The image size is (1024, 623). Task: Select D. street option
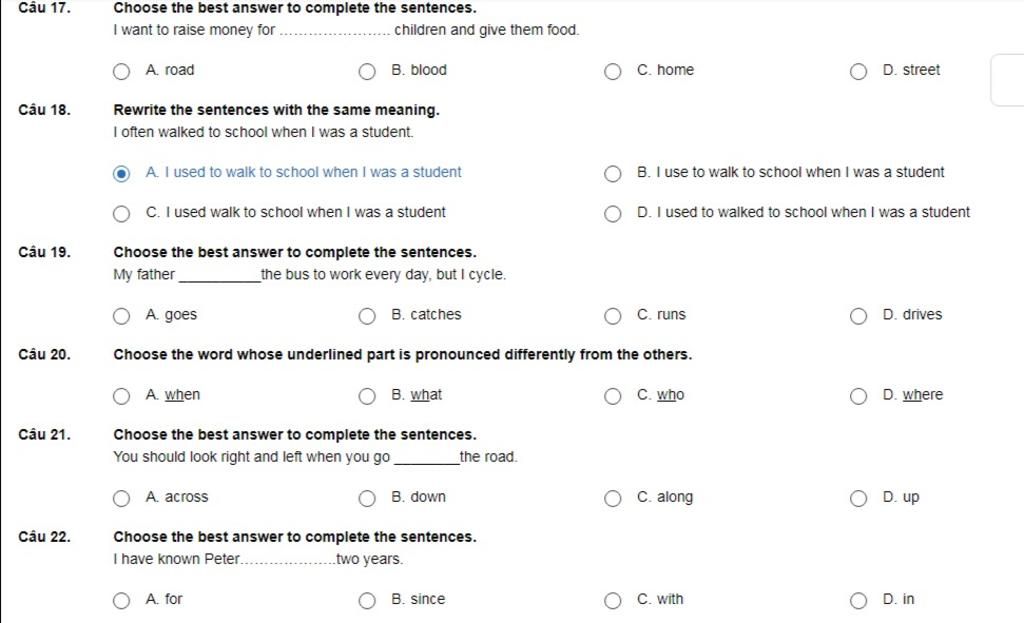(x=858, y=71)
